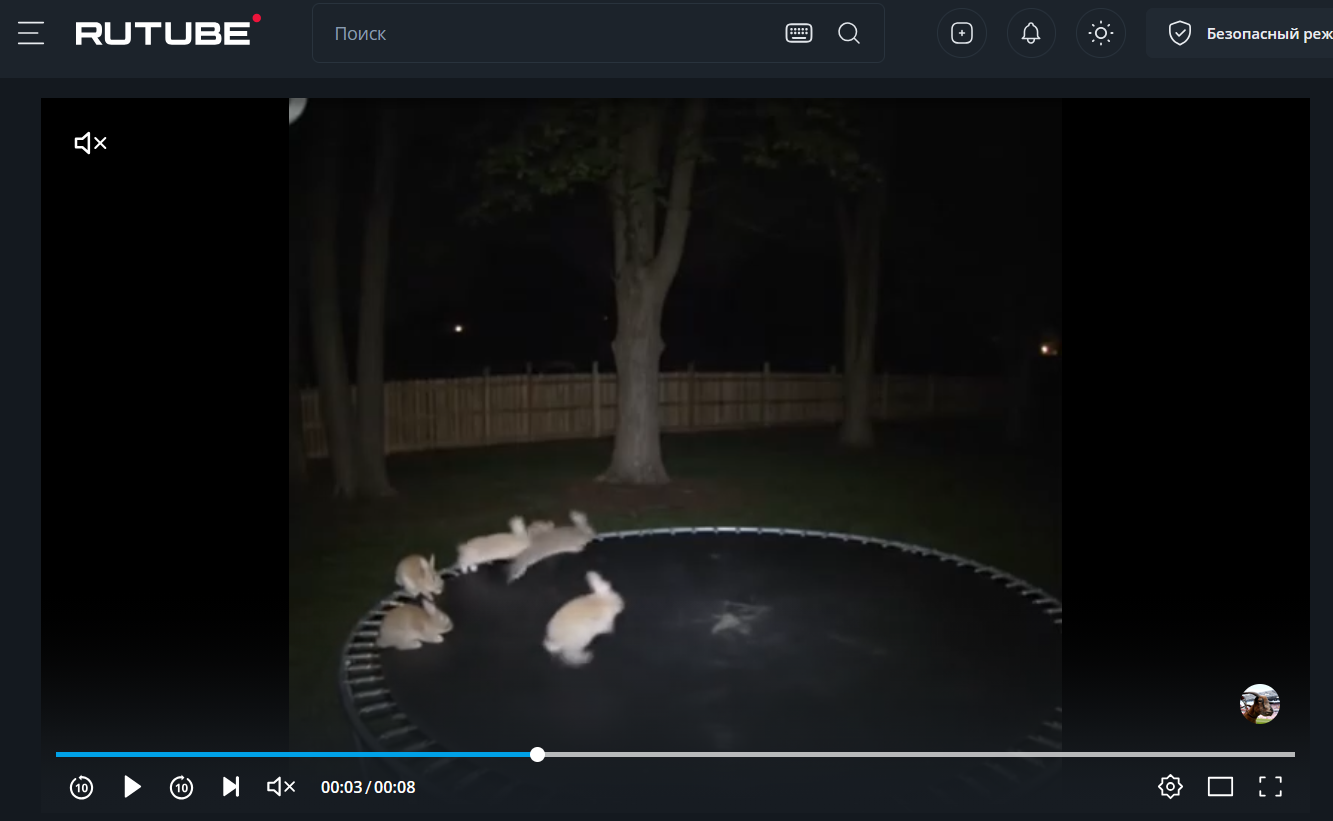Open the player settings gear menu
Screen dimensions: 1333x821
coord(1170,787)
